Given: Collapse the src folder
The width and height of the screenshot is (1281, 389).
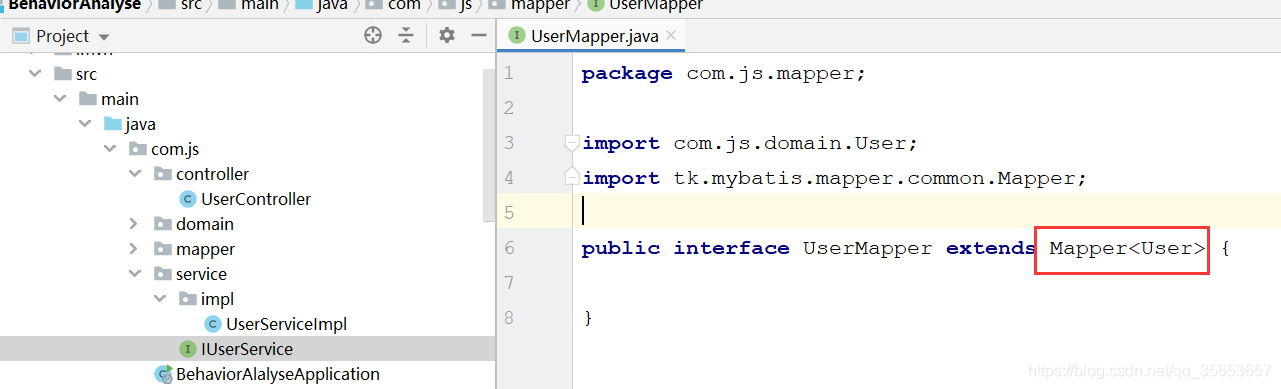Looking at the screenshot, I should pyautogui.click(x=35, y=74).
